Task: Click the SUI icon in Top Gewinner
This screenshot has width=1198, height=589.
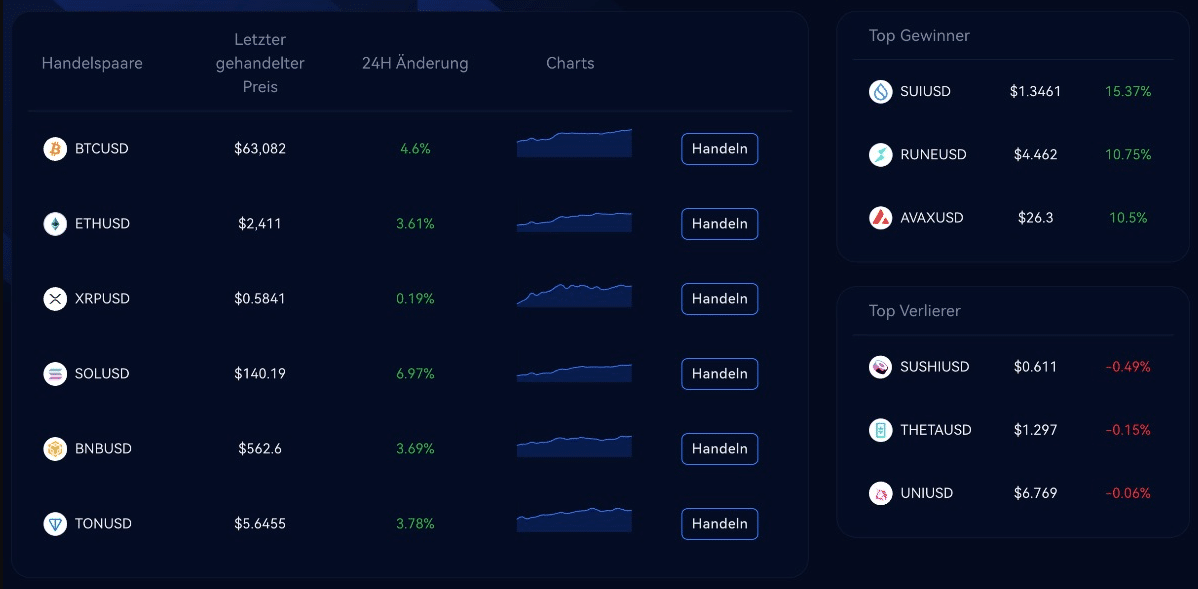Action: click(x=881, y=92)
